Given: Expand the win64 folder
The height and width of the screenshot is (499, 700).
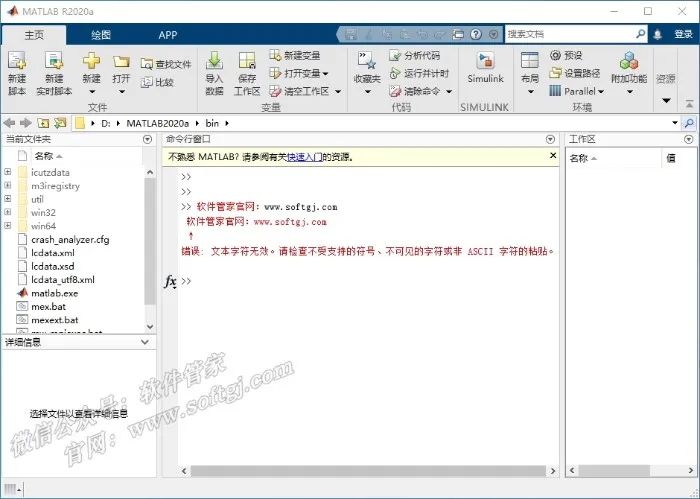Looking at the screenshot, I should [8, 225].
